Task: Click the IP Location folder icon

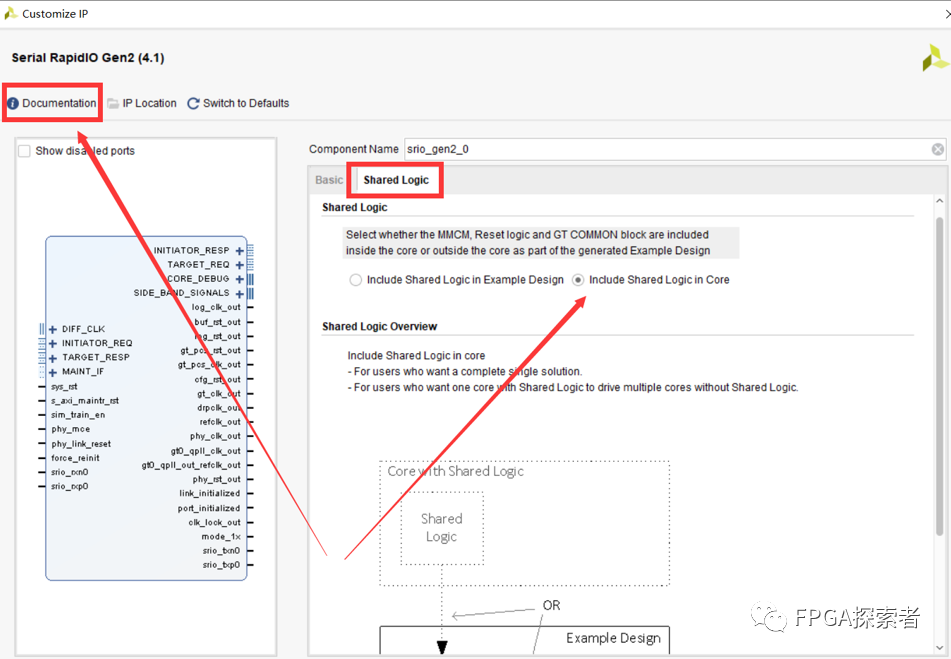Action: (113, 104)
